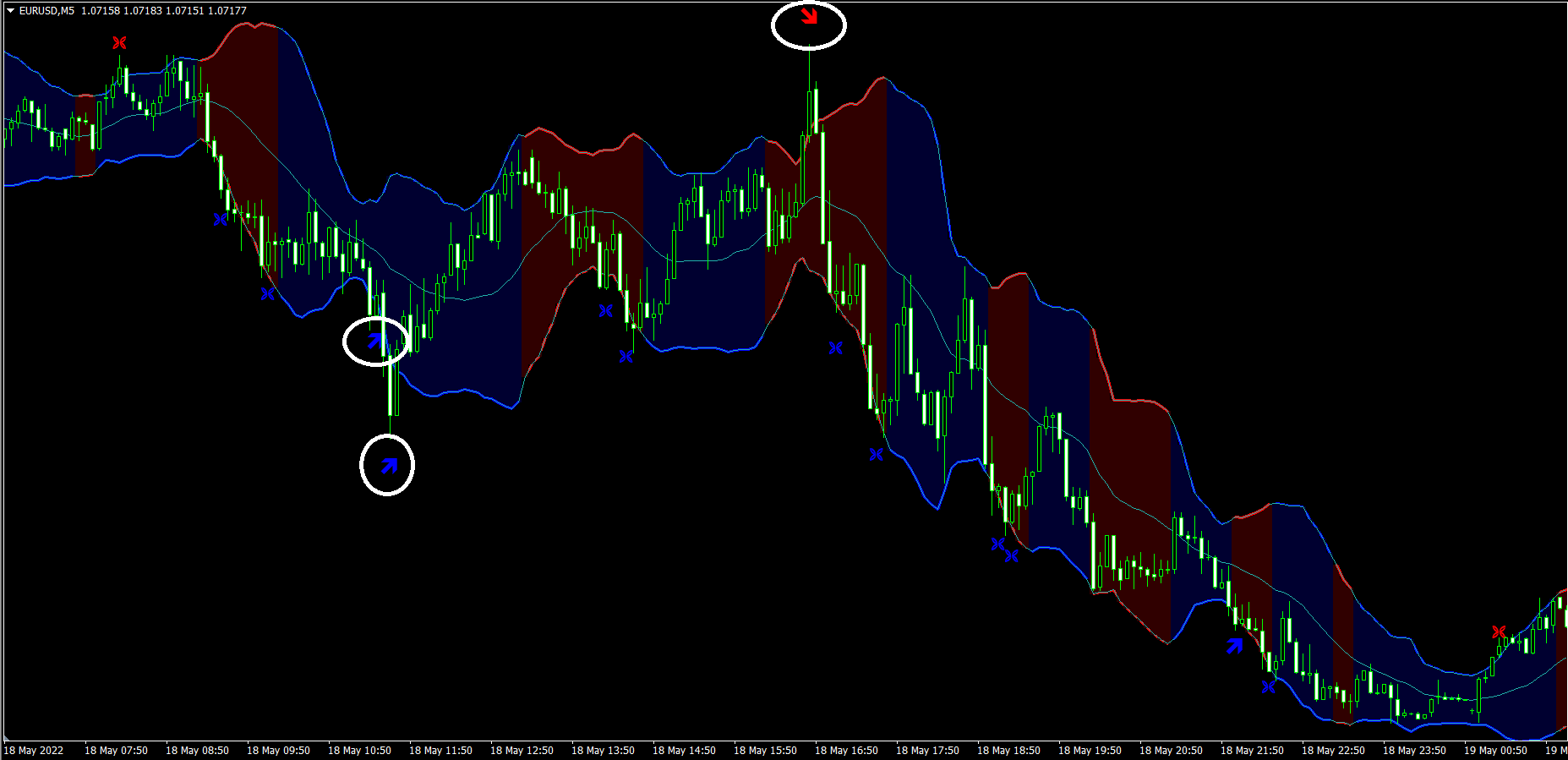1568x760 pixels.
Task: Click the 18 May 10:50 time label
Action: 359,751
